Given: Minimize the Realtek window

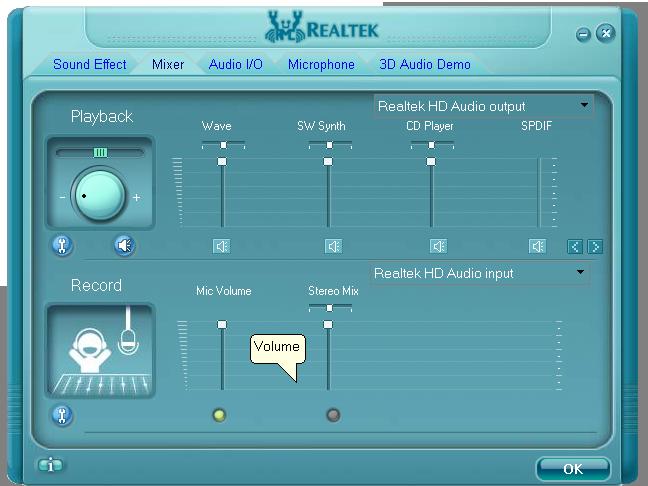Looking at the screenshot, I should point(583,34).
